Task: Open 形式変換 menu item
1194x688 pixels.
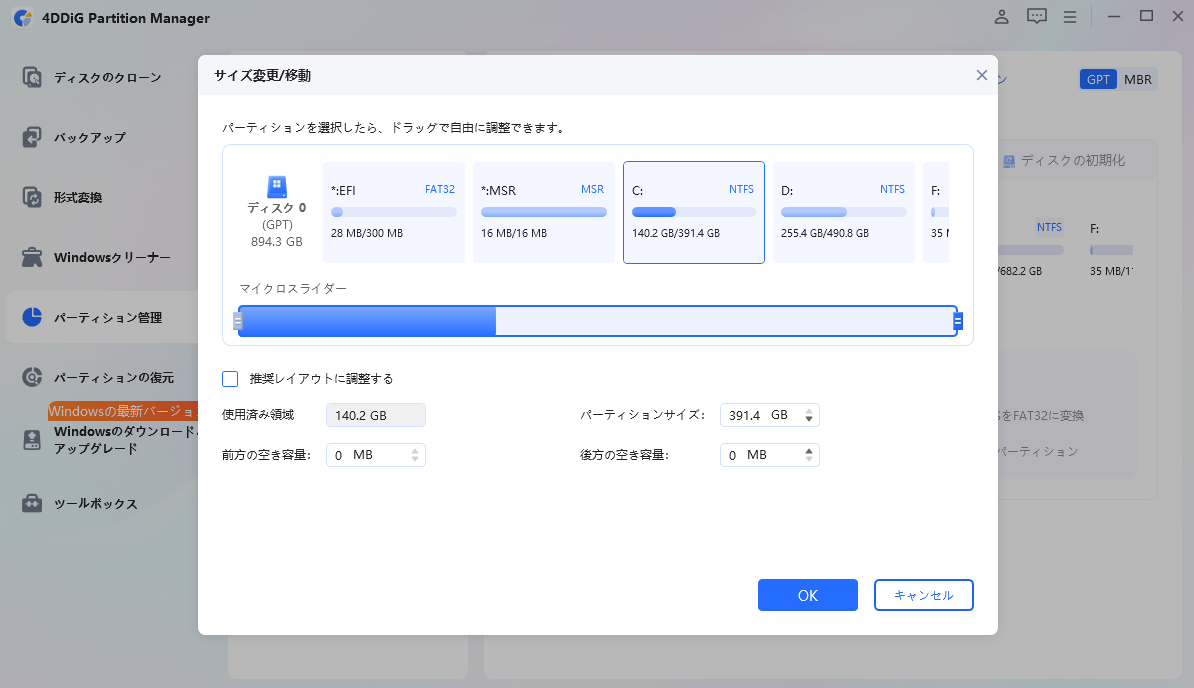Action: tap(78, 198)
